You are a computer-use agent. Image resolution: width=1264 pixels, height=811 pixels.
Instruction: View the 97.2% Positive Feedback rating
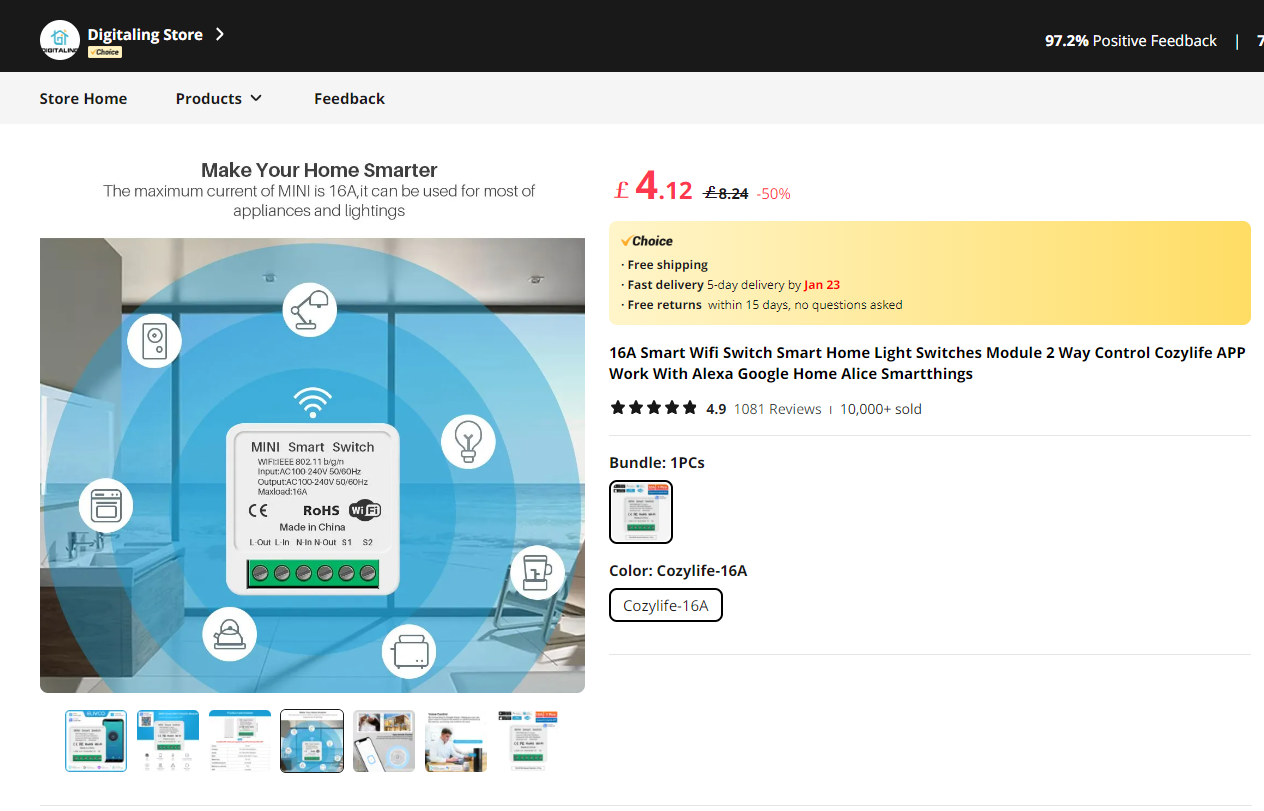1131,41
